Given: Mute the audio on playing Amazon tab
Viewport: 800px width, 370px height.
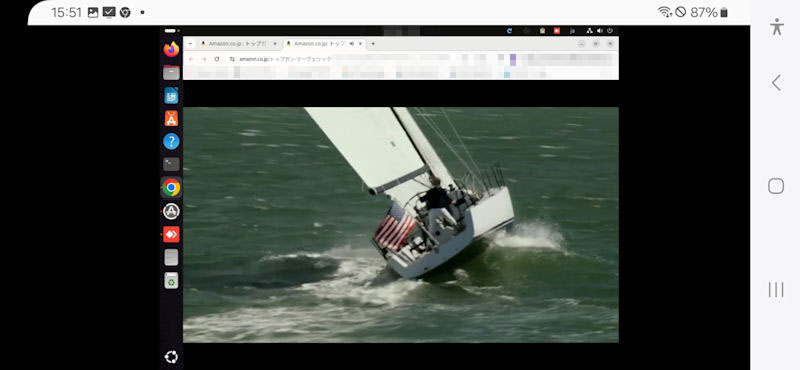Looking at the screenshot, I should [352, 44].
